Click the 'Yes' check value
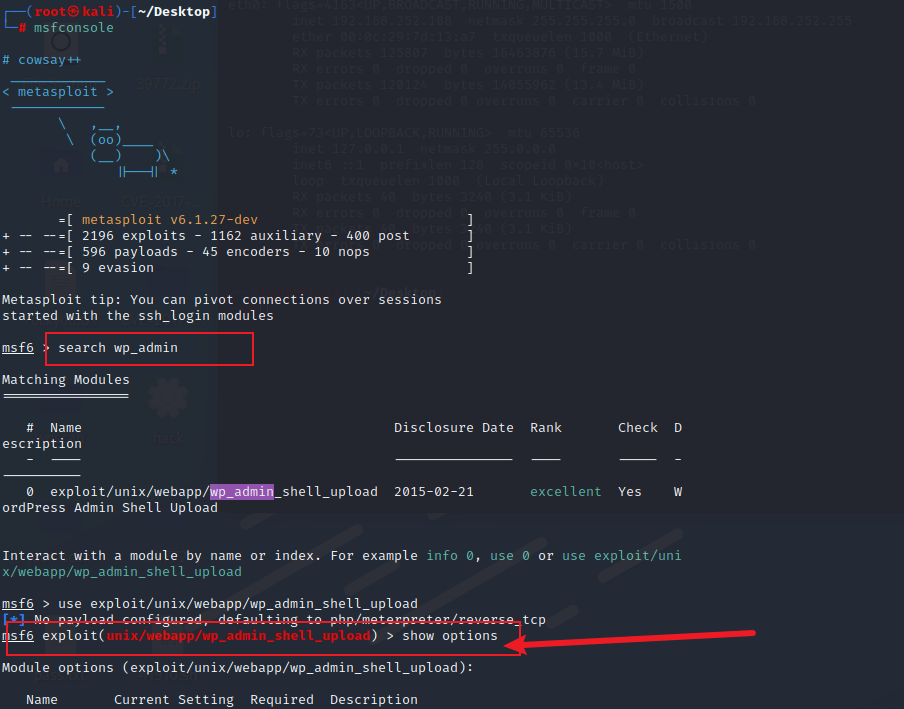Image resolution: width=904 pixels, height=709 pixels. [x=630, y=492]
